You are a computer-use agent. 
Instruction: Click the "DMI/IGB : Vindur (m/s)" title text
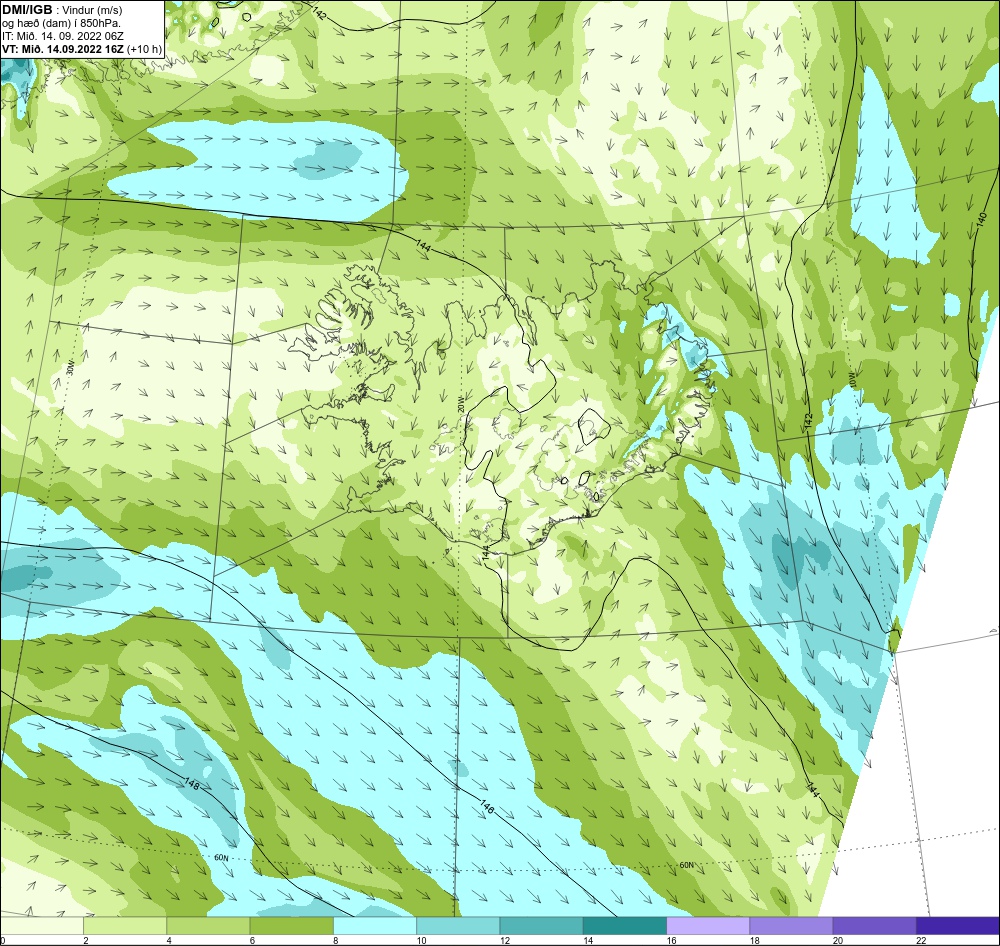pyautogui.click(x=62, y=10)
